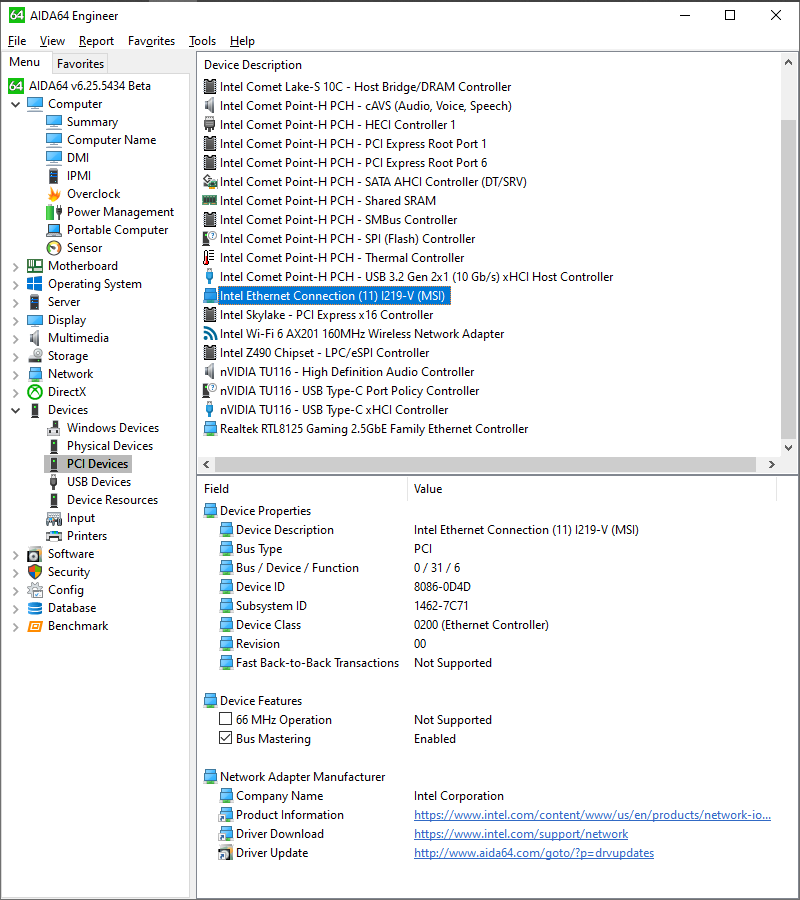
Task: Expand the Motherboard tree node
Action: tap(15, 266)
